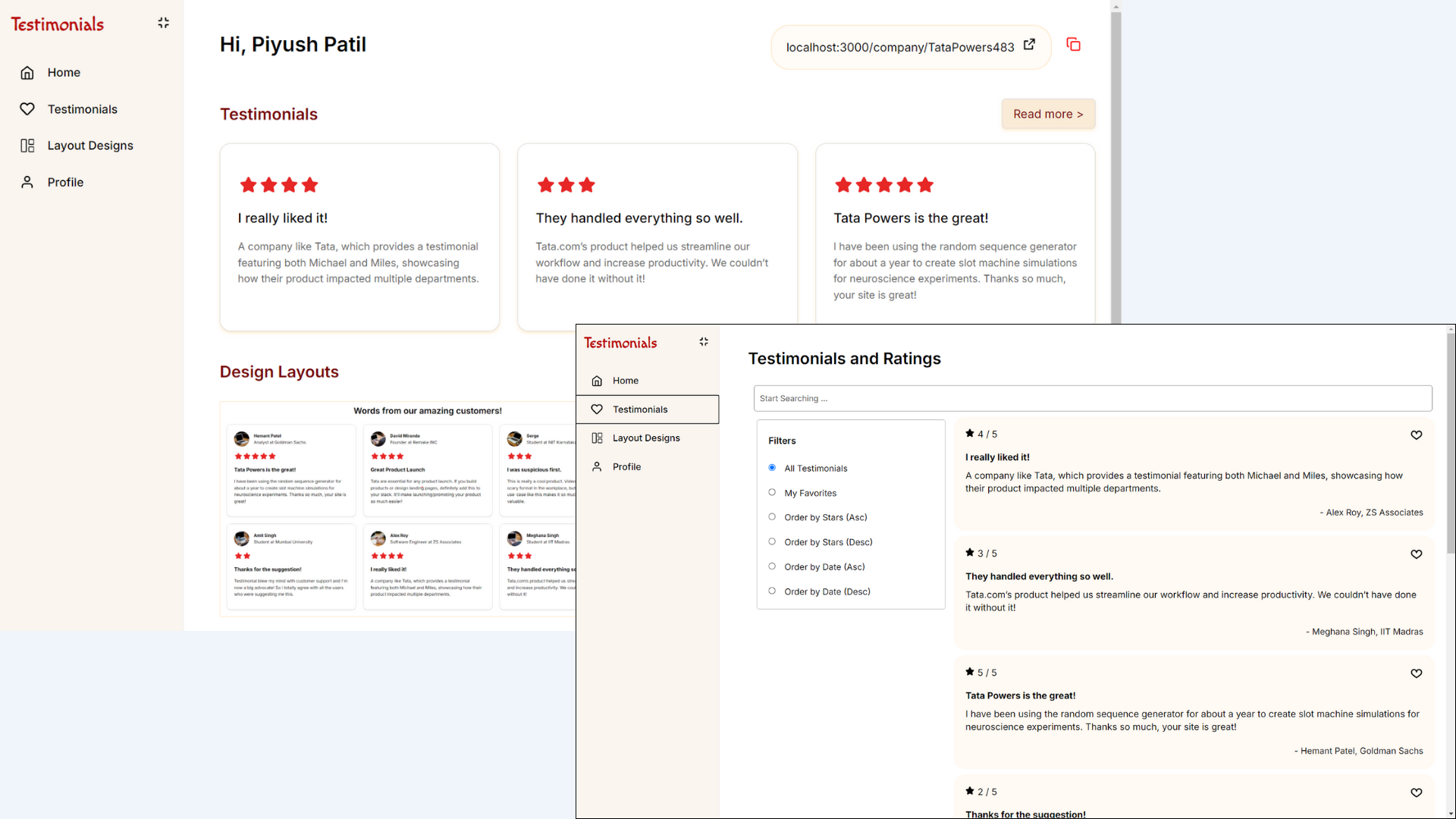Image resolution: width=1456 pixels, height=819 pixels.
Task: Go to Home in the front window sidebar
Action: (x=626, y=381)
